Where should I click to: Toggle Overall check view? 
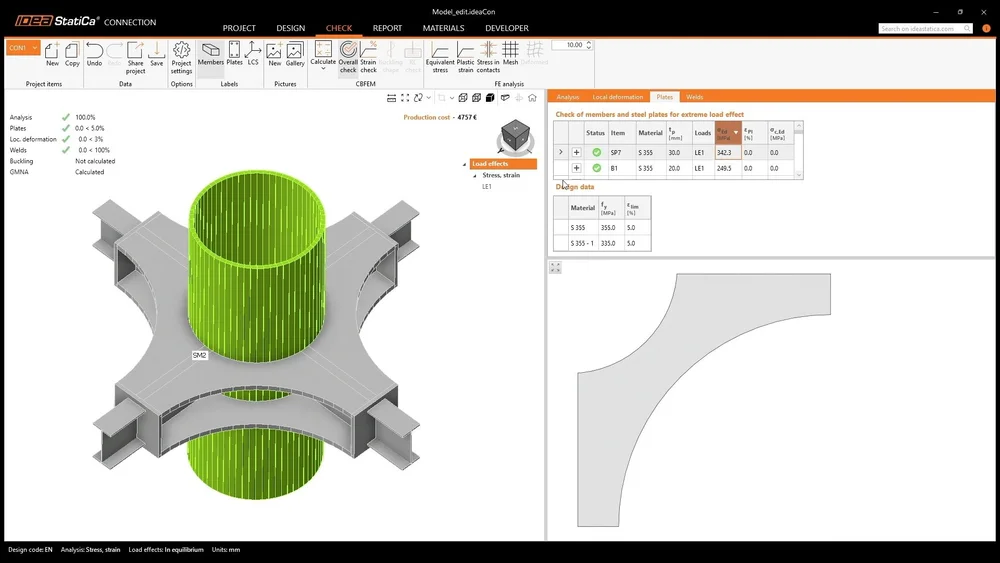pos(348,57)
